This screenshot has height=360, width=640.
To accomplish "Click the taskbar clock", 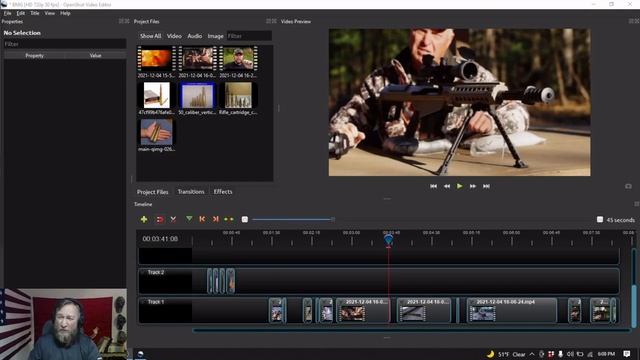I will click(x=606, y=354).
